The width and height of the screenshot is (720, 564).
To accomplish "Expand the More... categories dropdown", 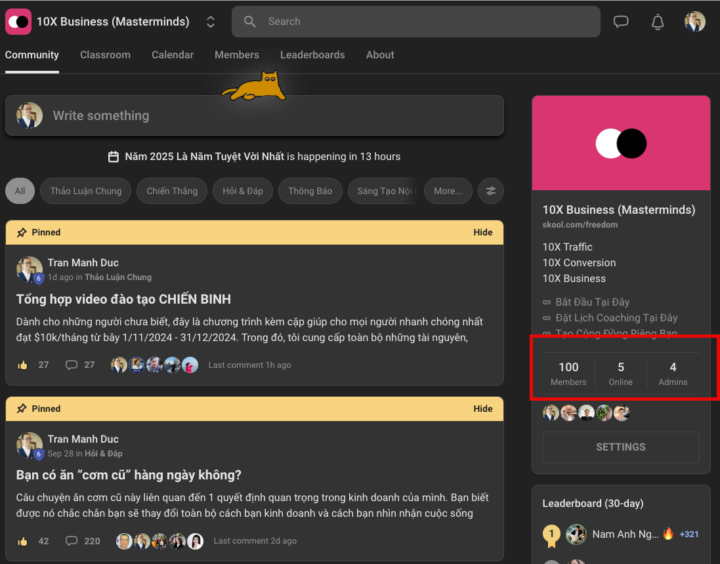I will 447,191.
